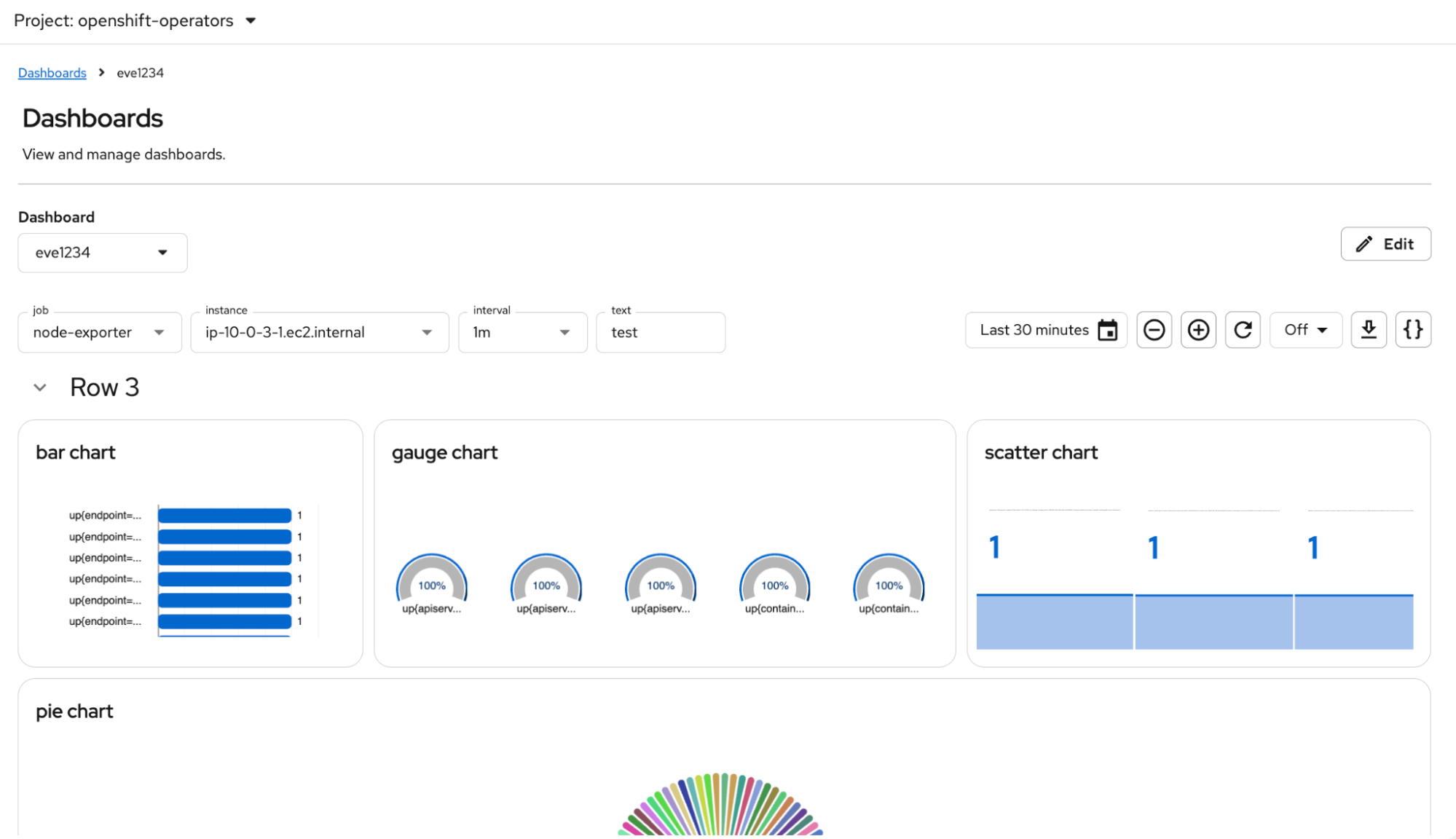Open the interval 1m dropdown
The height and width of the screenshot is (839, 1456).
coord(522,333)
